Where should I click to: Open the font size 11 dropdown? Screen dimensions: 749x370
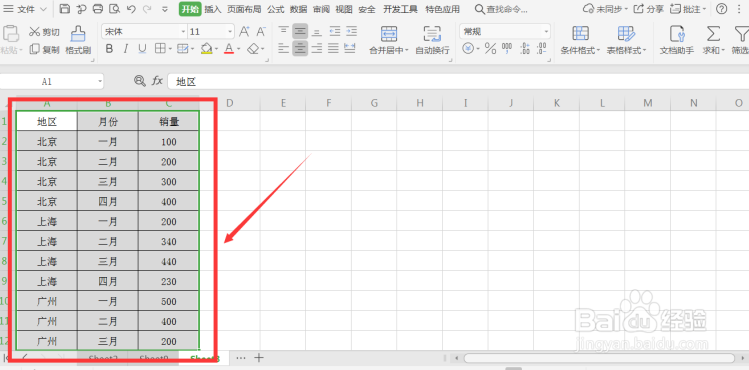click(230, 32)
